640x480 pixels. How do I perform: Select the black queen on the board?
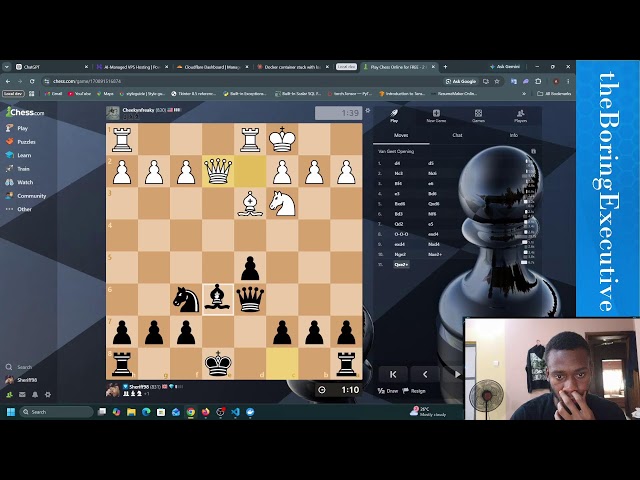click(x=250, y=299)
